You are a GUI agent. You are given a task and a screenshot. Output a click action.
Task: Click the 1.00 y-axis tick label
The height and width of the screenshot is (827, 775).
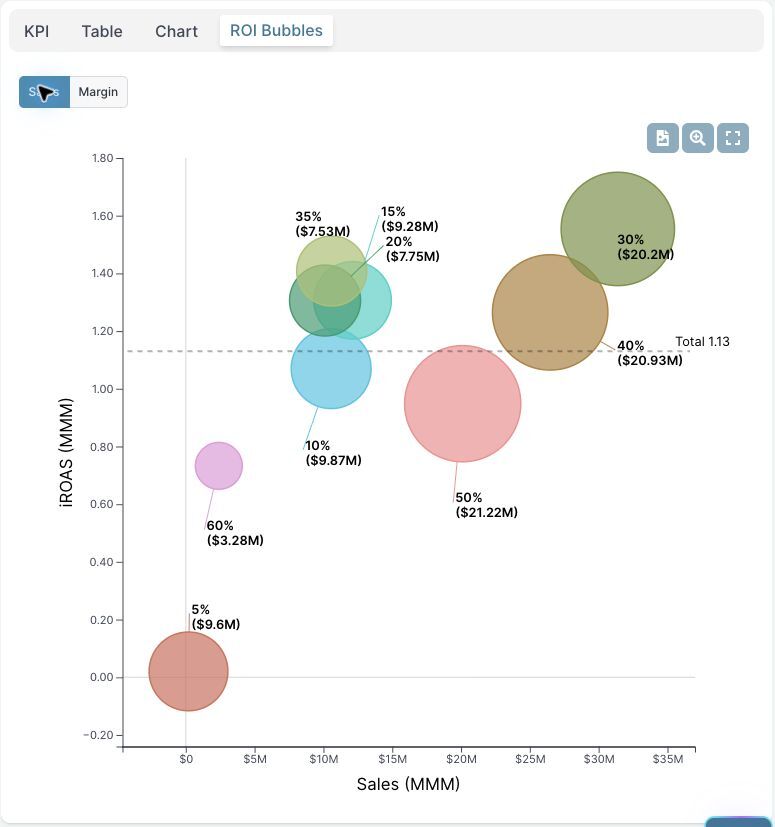pyautogui.click(x=102, y=389)
